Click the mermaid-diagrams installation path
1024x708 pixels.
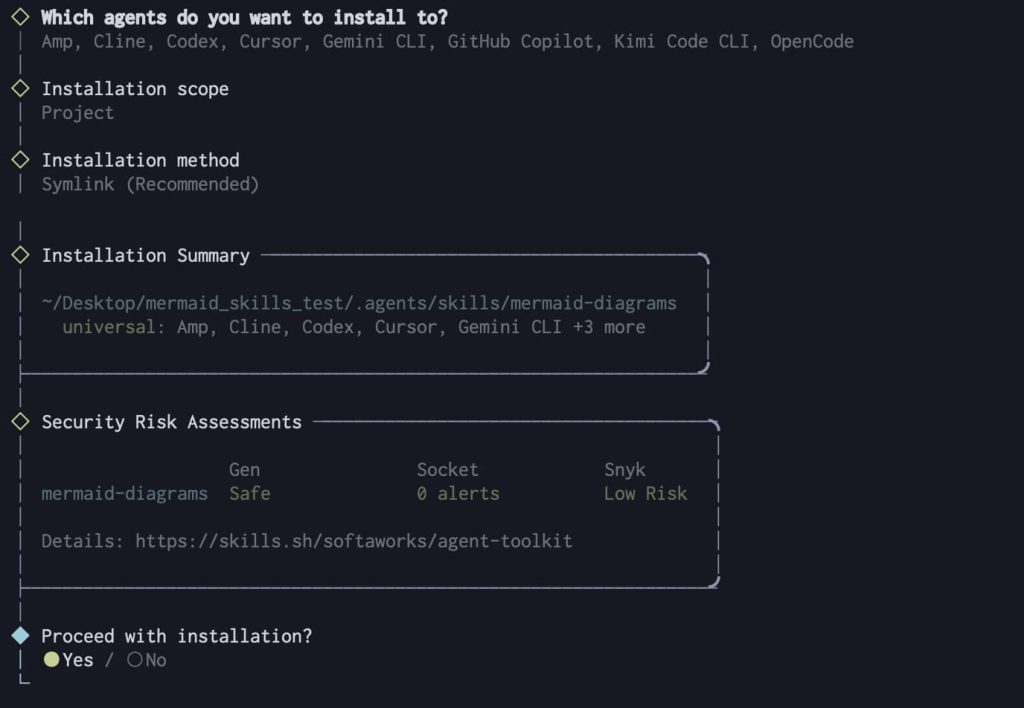tap(359, 303)
